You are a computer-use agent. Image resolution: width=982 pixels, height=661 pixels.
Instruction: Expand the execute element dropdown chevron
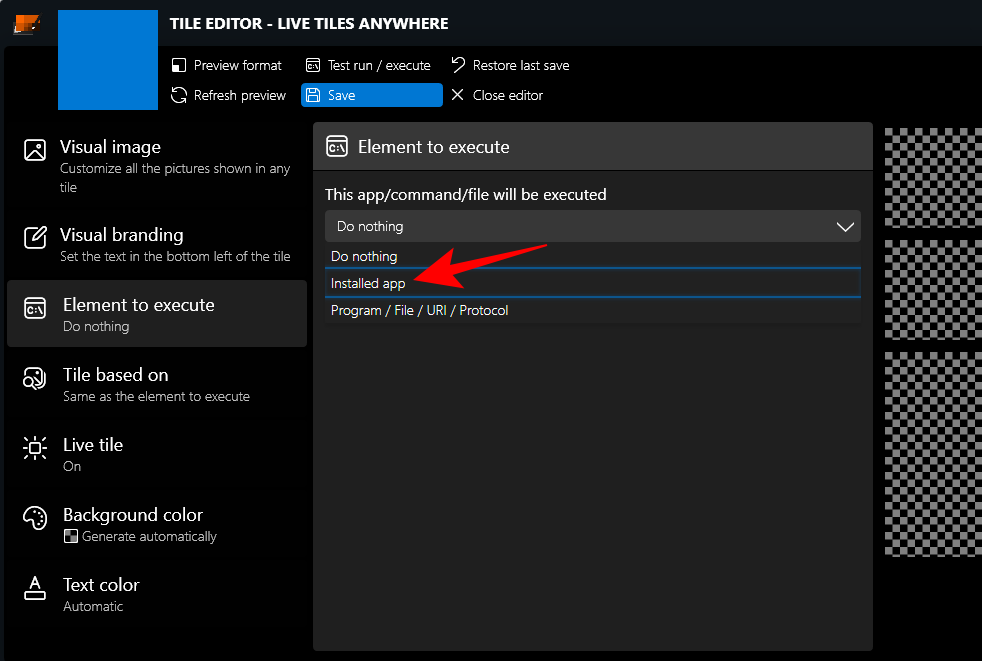pos(844,227)
